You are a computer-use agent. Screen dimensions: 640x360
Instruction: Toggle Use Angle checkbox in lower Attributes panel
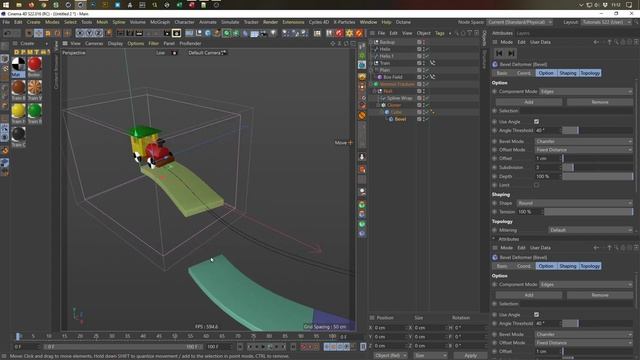tap(536, 315)
